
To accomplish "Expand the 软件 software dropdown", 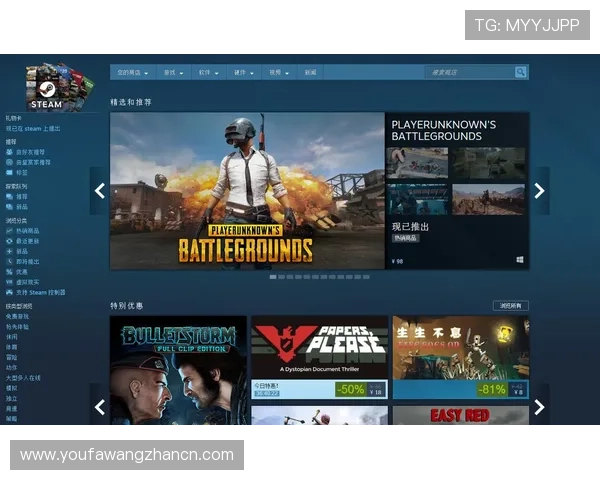I will tap(209, 72).
